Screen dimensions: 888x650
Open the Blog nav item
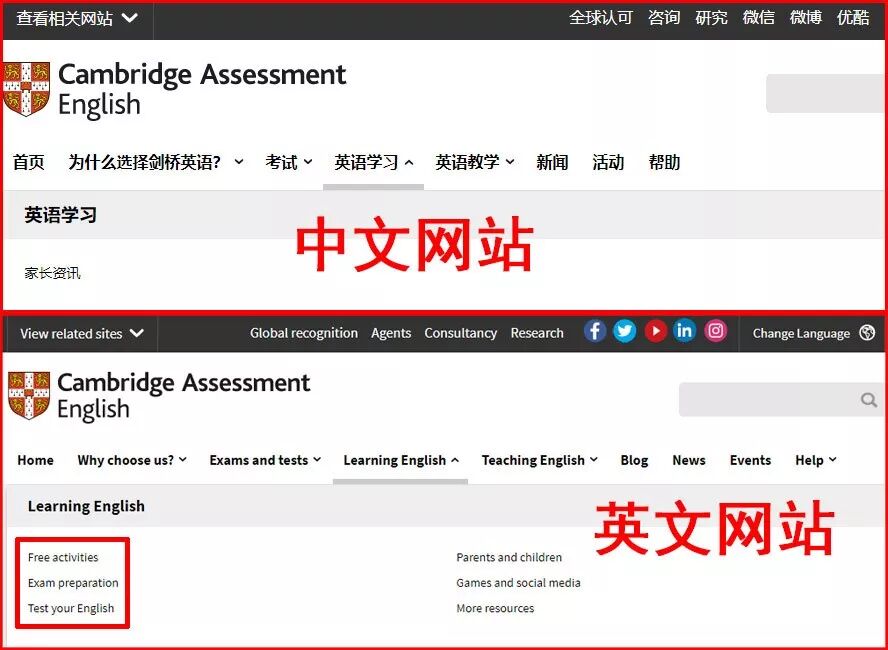634,460
